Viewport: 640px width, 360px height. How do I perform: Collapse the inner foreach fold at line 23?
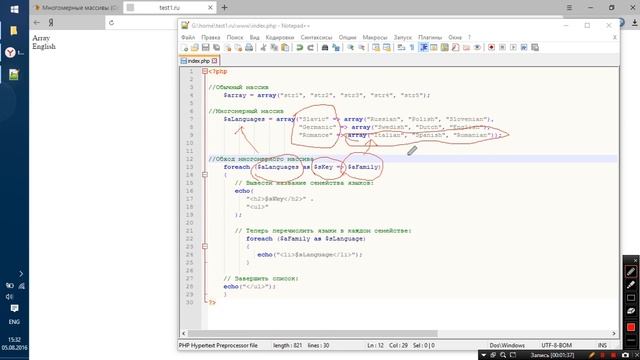(x=205, y=246)
